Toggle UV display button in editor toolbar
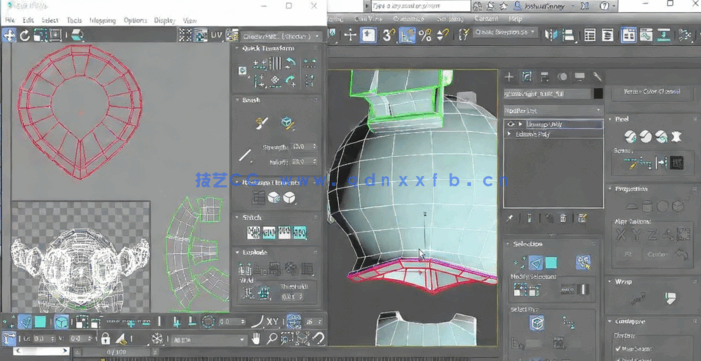Image resolution: width=701 pixels, height=361 pixels. point(216,35)
